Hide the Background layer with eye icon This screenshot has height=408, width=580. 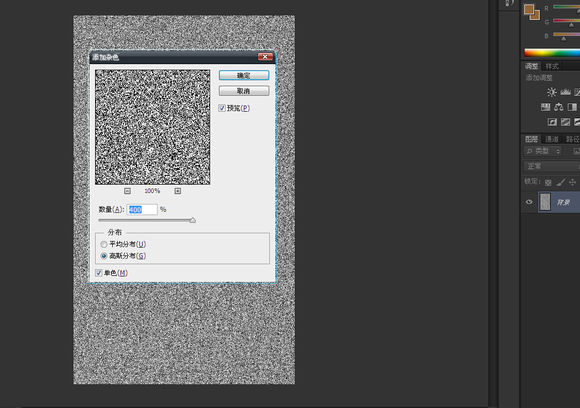pyautogui.click(x=529, y=202)
